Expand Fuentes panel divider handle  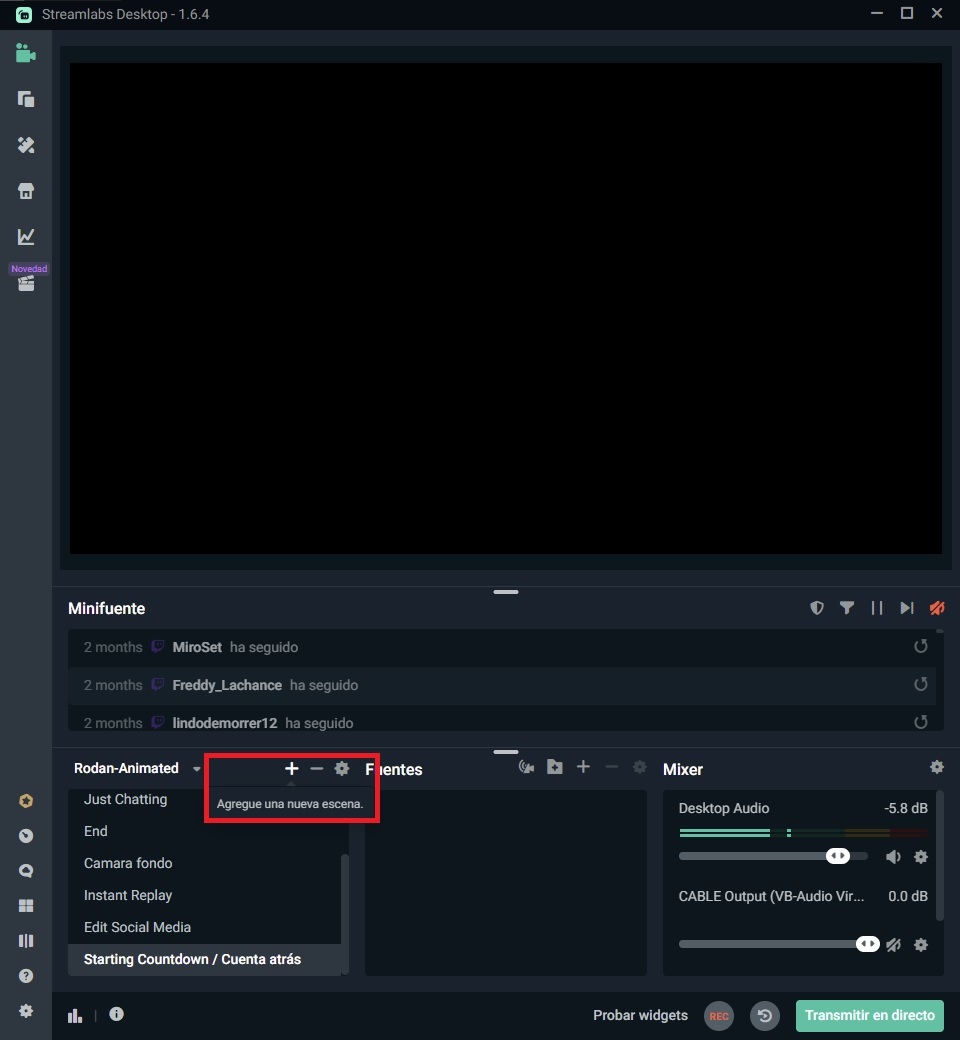click(x=505, y=751)
